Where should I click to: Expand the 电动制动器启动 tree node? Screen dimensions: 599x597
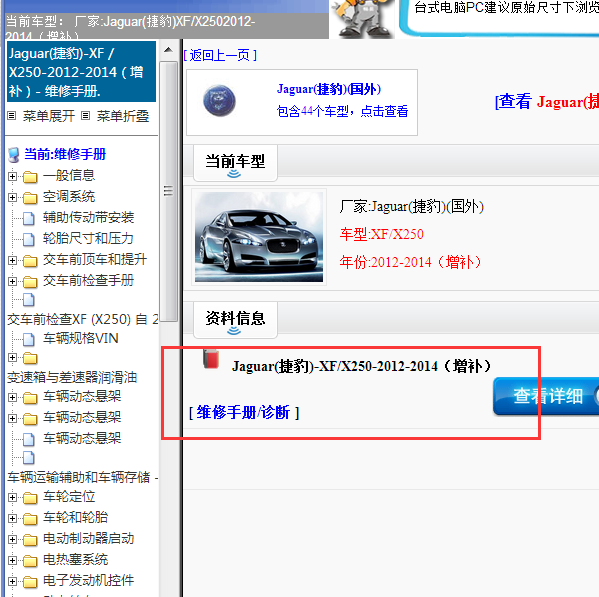point(12,539)
